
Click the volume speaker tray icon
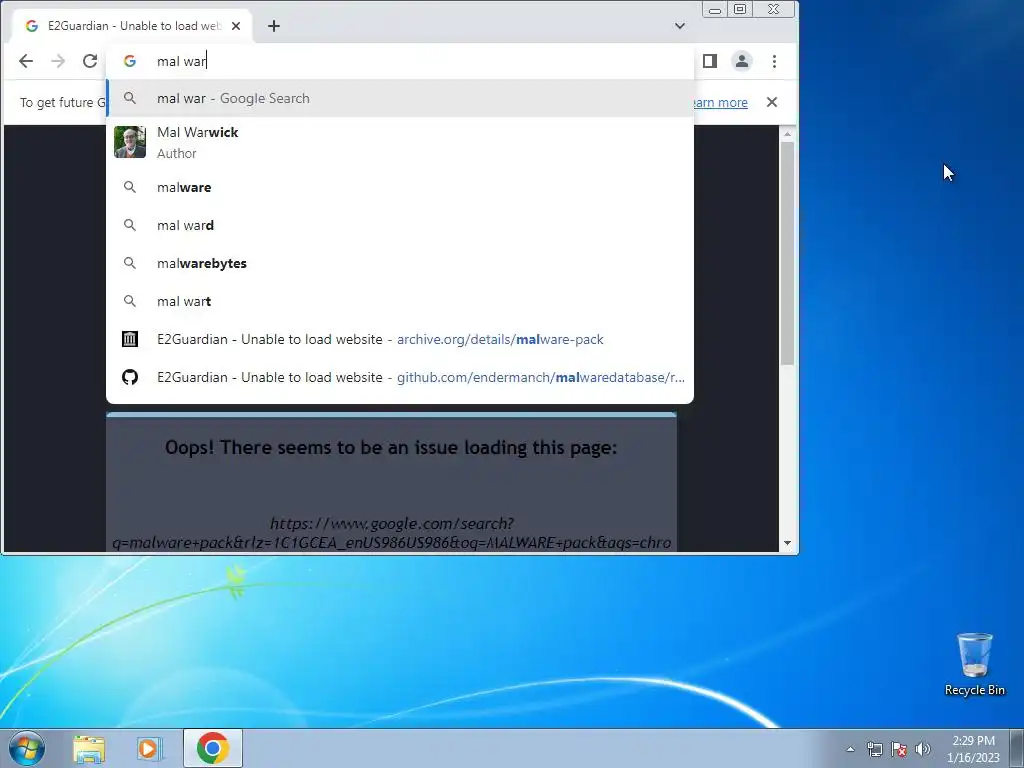tap(922, 749)
